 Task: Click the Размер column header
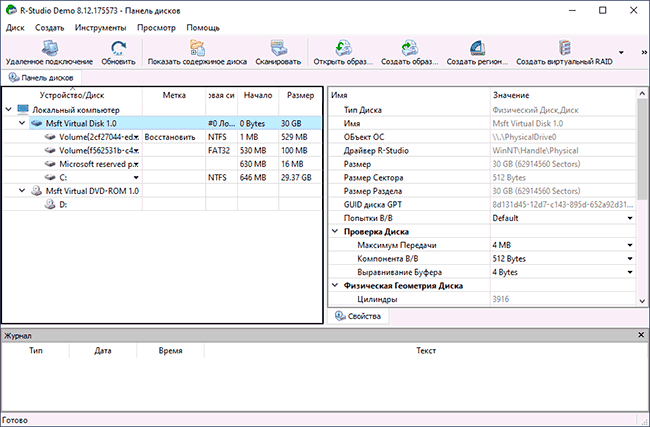(x=300, y=95)
